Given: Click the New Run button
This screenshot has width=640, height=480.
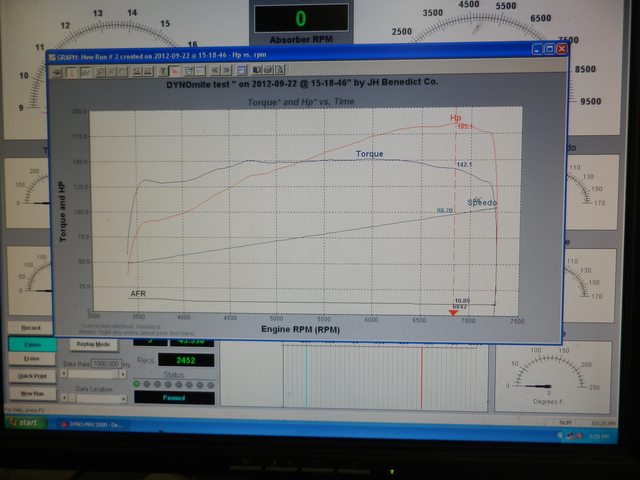Looking at the screenshot, I should (x=33, y=394).
